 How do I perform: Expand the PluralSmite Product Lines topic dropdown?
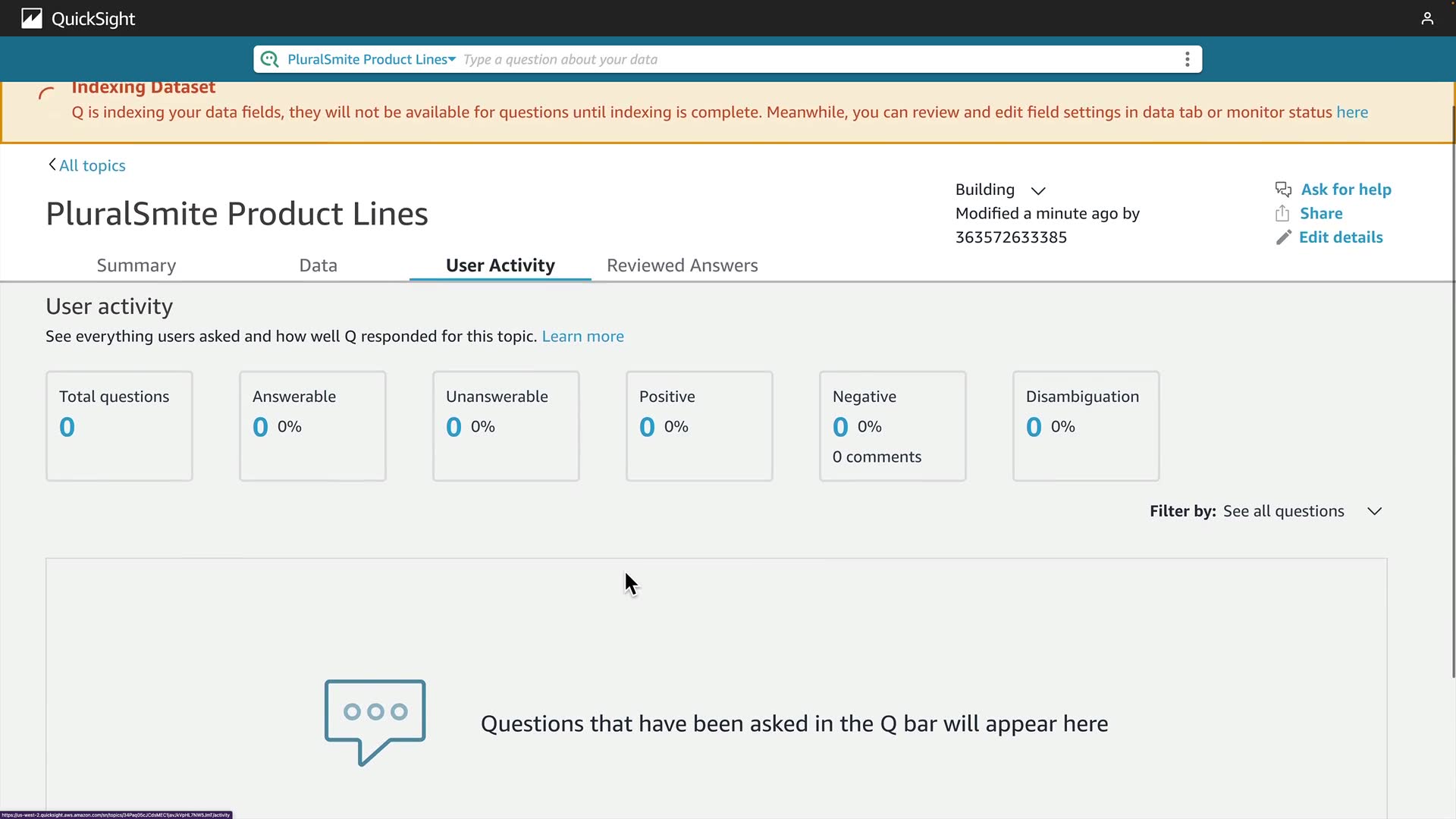pos(452,59)
